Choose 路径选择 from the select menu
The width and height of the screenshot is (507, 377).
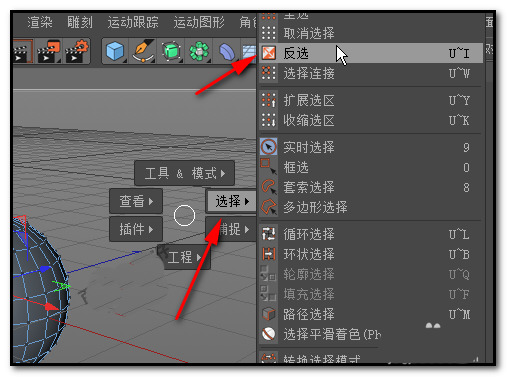point(309,314)
